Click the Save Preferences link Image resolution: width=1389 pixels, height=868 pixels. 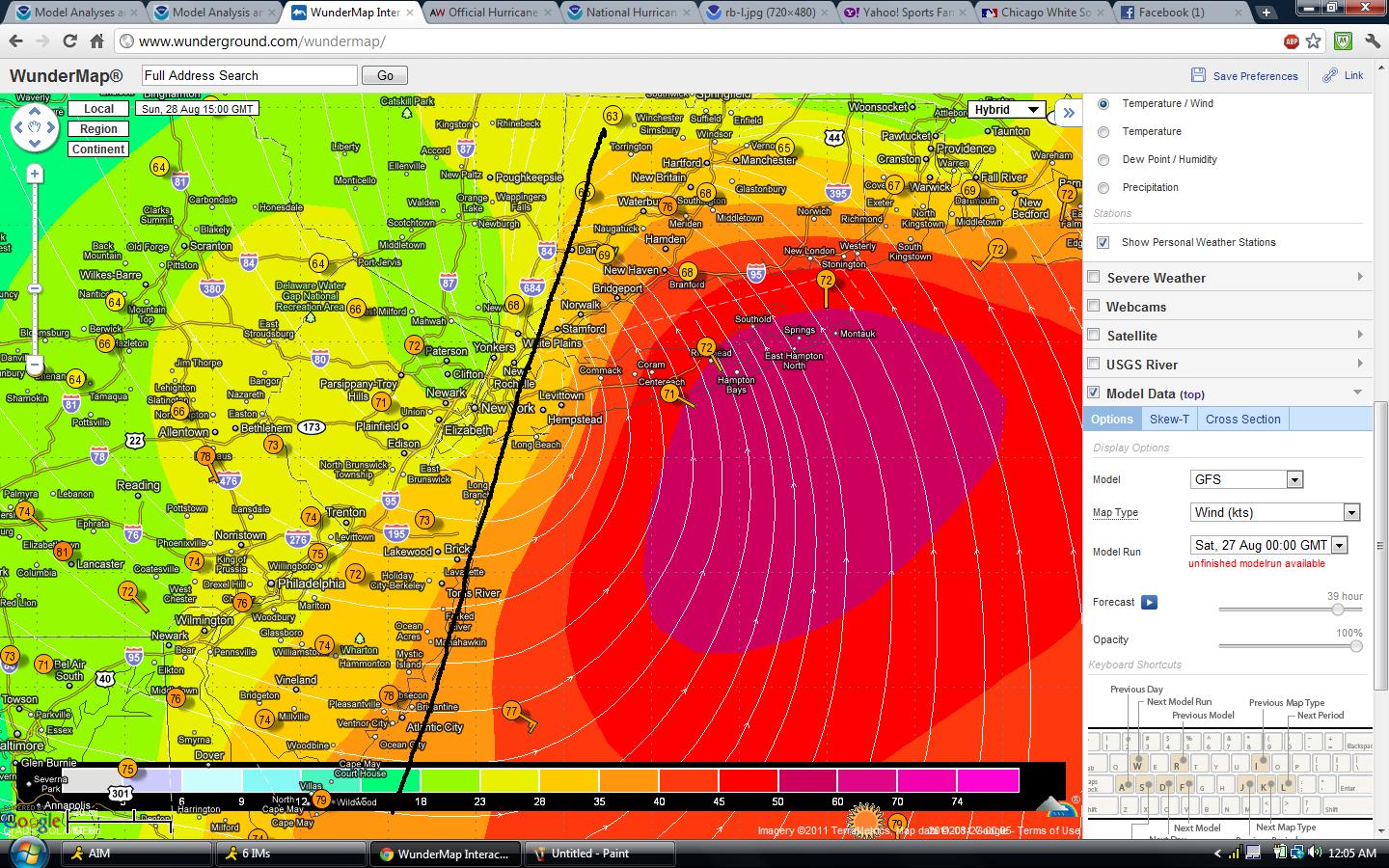tap(1255, 76)
